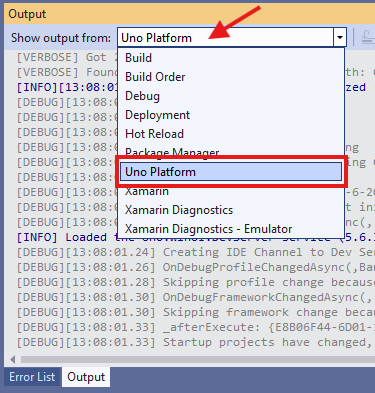The image size is (375, 393).
Task: Click the 'Skipping profile change' log line
Action: [195, 282]
